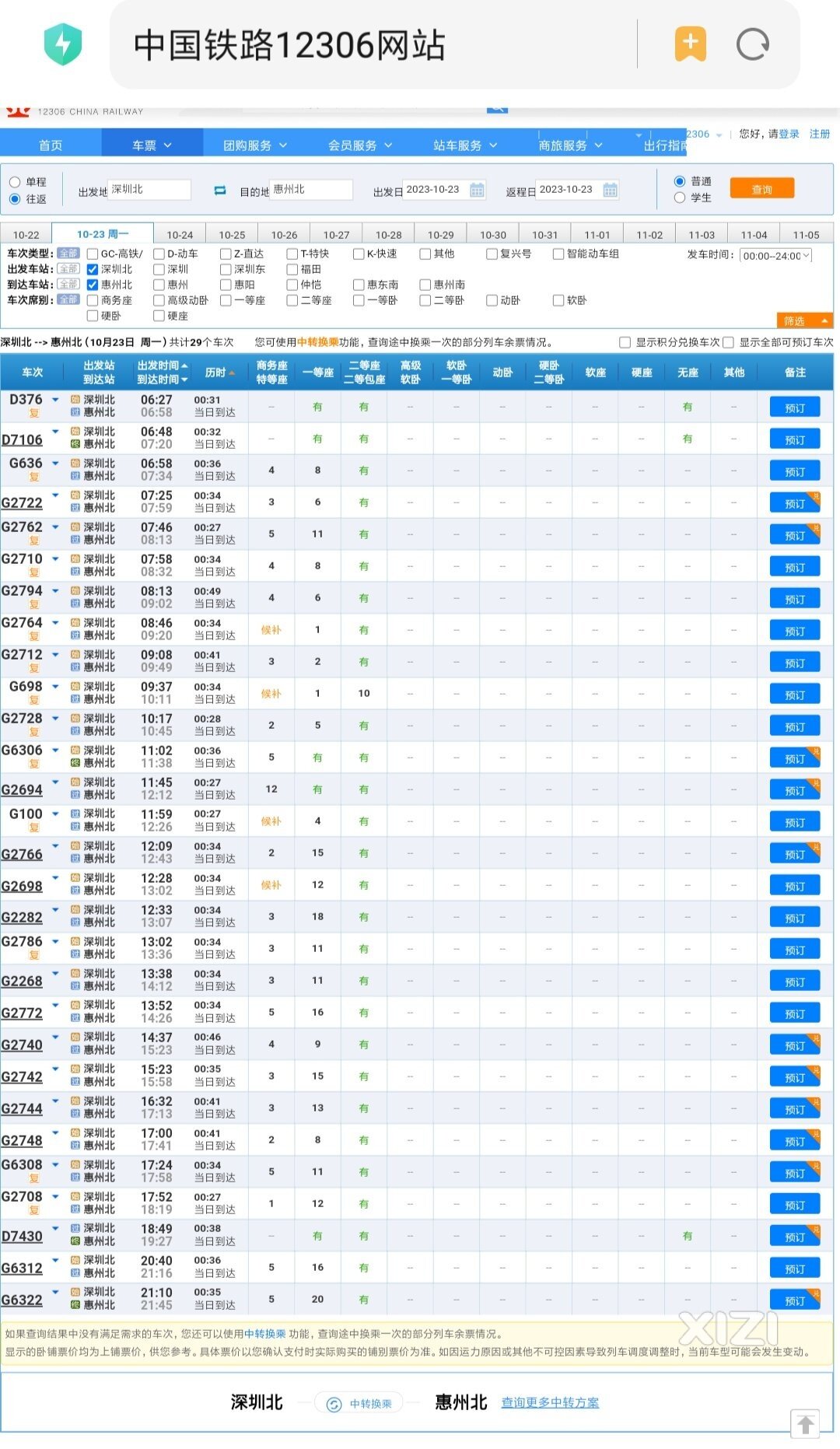Click the 出发地 深圳北 input field
This screenshot has width=840, height=1449.
point(149,190)
